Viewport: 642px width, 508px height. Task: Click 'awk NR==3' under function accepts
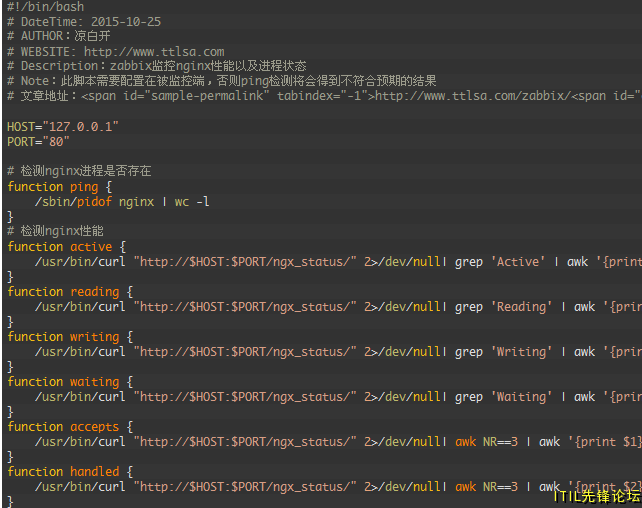(486, 442)
